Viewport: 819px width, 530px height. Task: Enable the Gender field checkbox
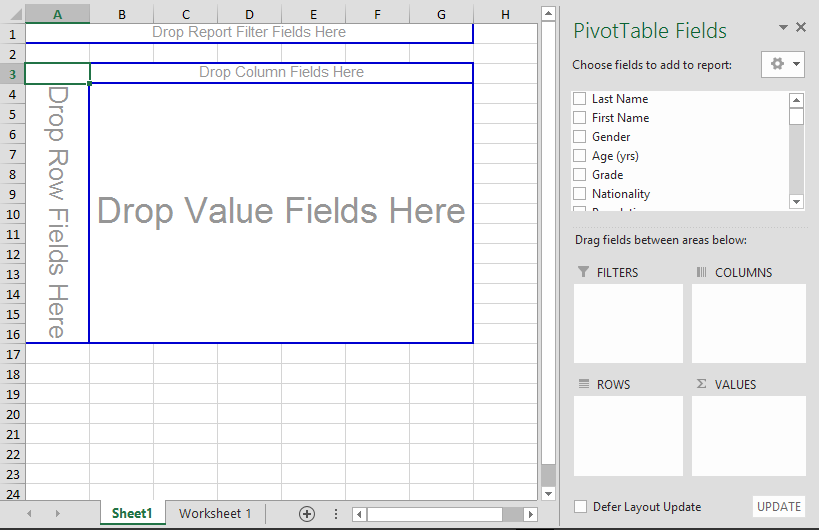coord(579,137)
